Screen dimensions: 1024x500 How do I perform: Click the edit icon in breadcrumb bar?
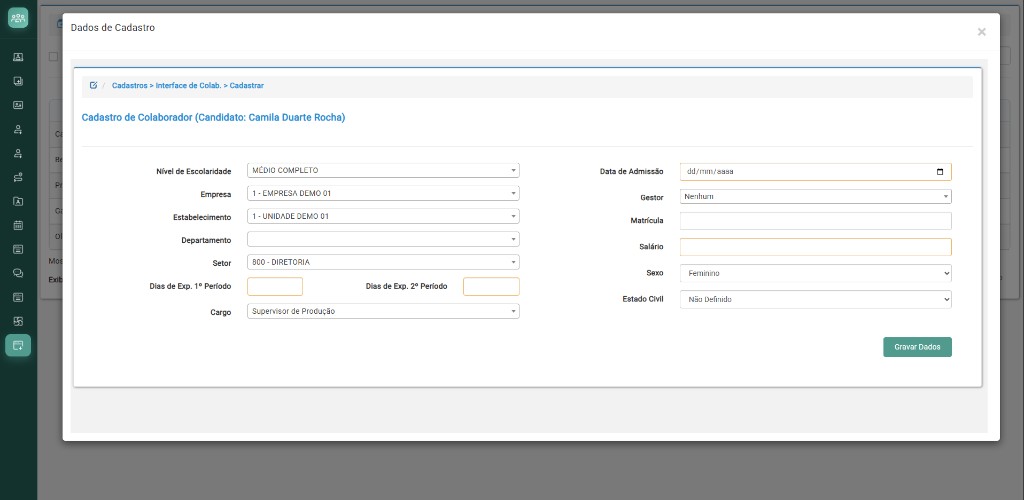93,86
